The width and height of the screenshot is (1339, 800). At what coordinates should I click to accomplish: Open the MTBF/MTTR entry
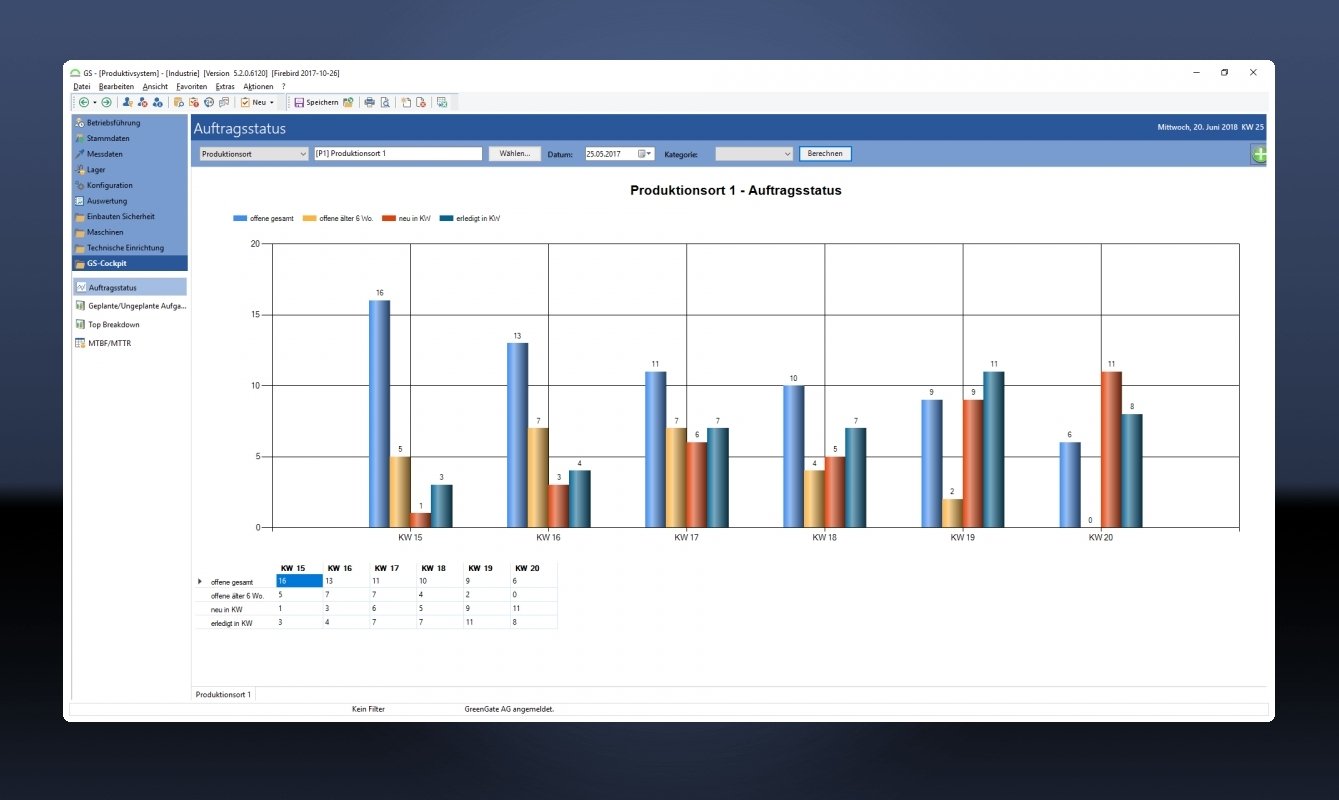click(x=130, y=343)
